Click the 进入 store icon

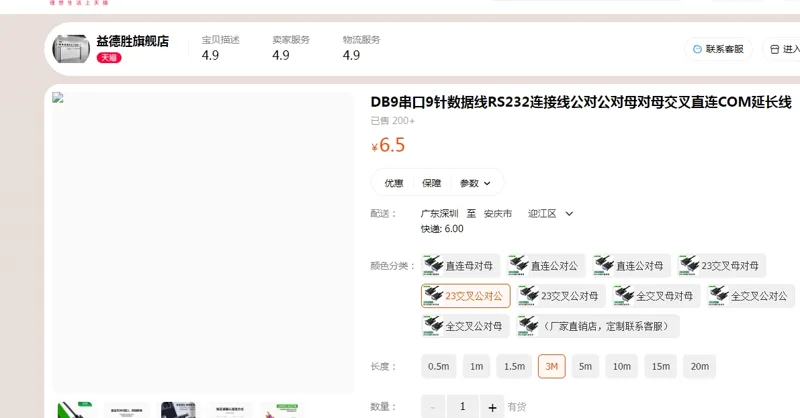(774, 49)
